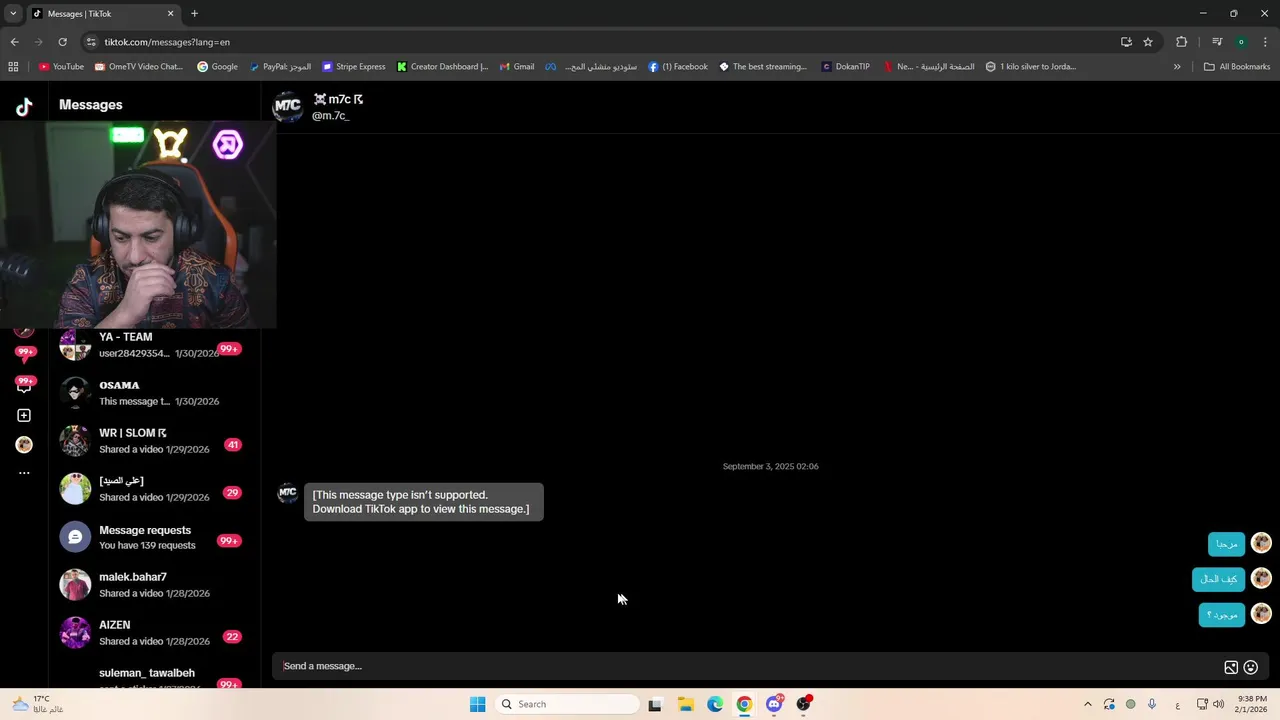Click the Task View icon in taskbar
Viewport: 1280px width, 720px height.
[x=655, y=704]
